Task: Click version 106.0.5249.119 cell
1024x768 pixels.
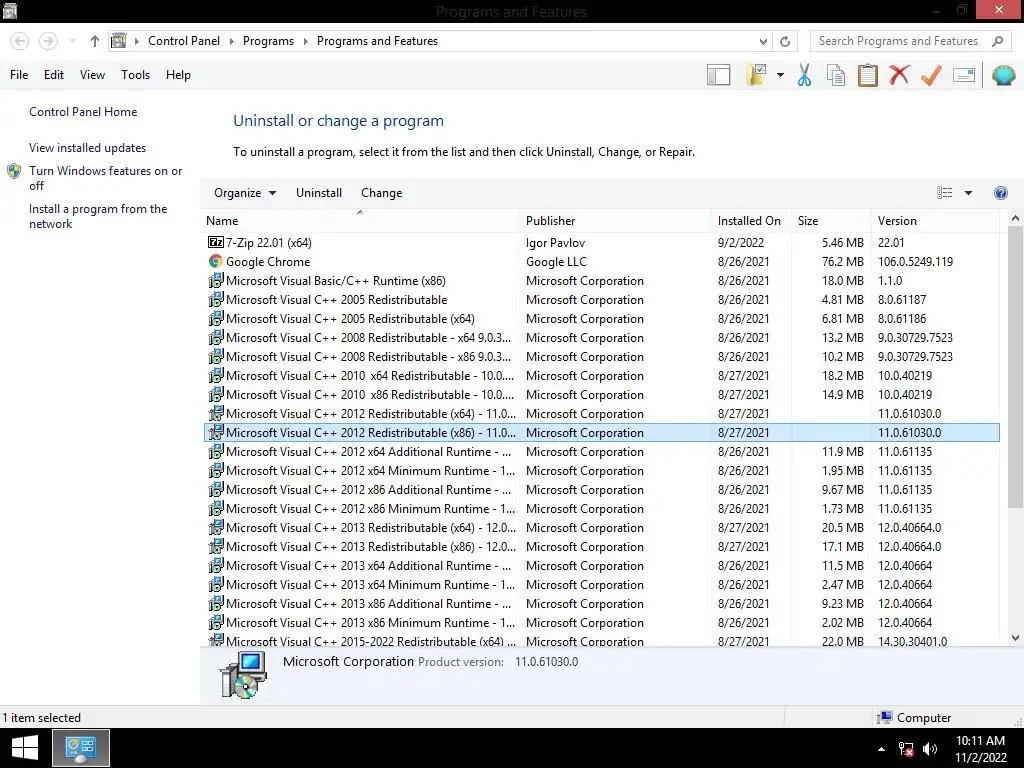Action: point(915,261)
